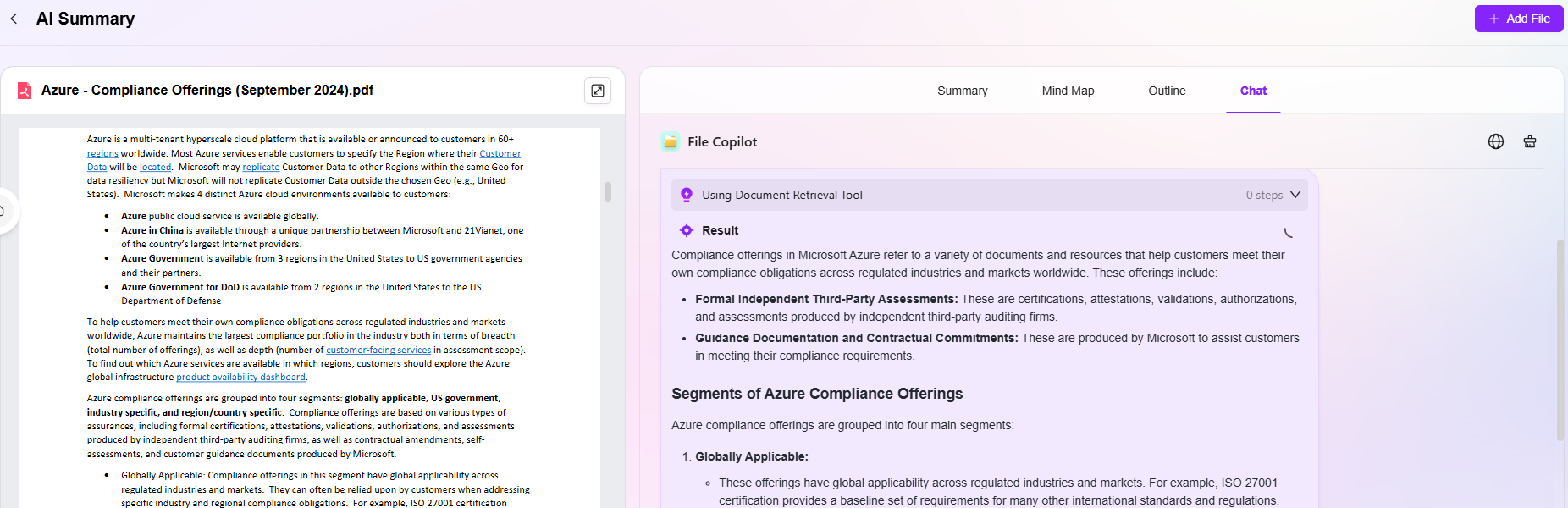The height and width of the screenshot is (508, 1568).
Task: Click the chat panel vertical scrollbar
Action: tap(1560, 340)
